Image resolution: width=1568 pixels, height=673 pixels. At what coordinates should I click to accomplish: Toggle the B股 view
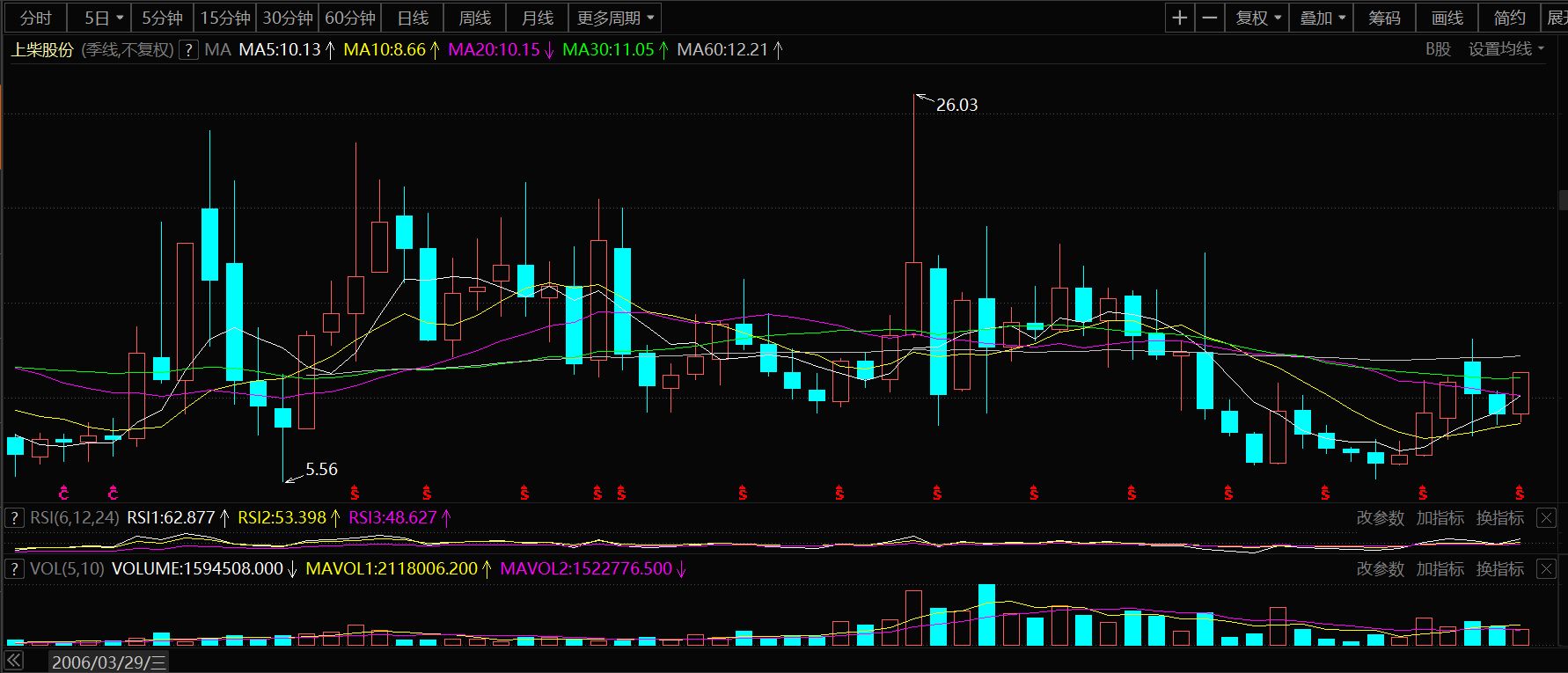(1438, 49)
